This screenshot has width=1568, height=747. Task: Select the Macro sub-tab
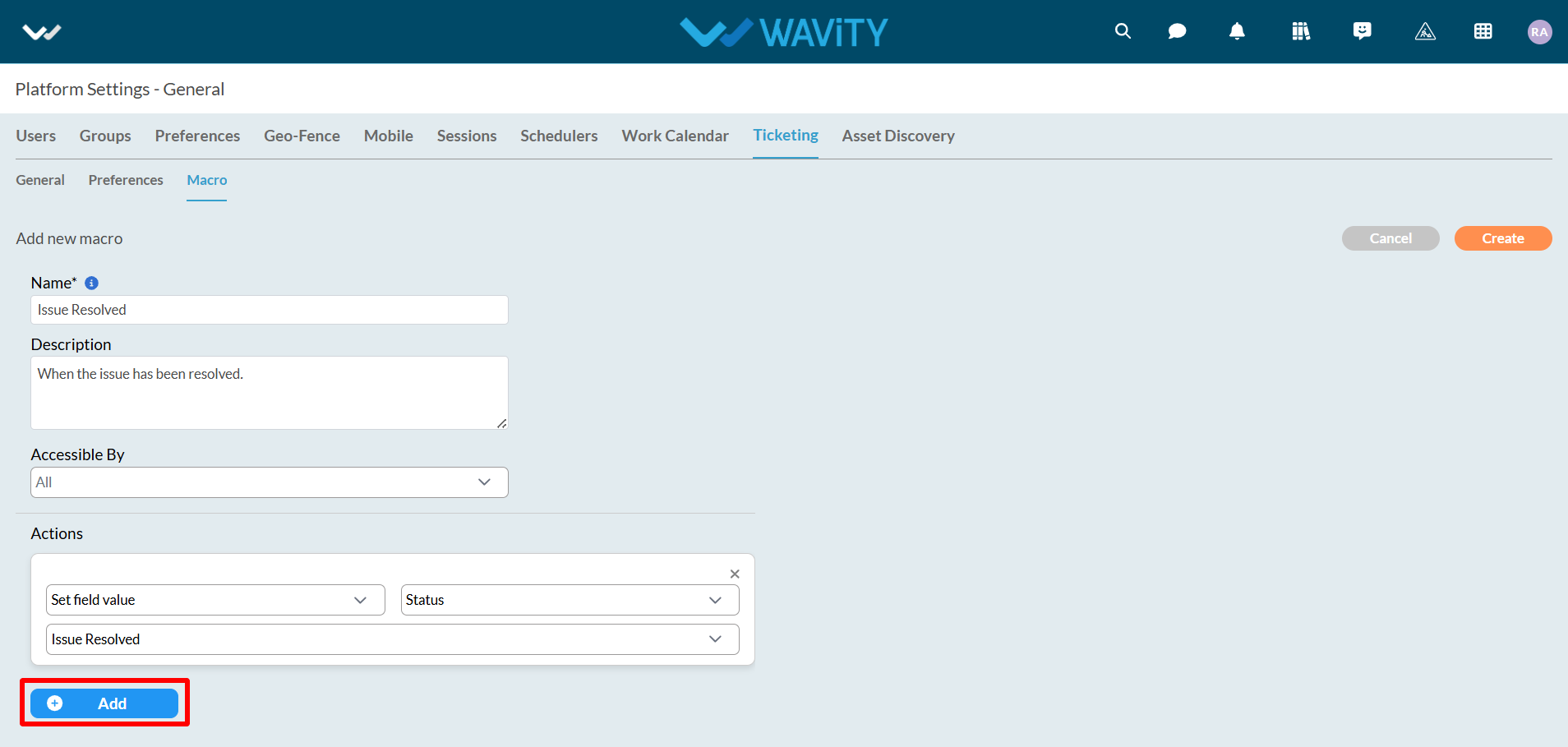(x=207, y=180)
